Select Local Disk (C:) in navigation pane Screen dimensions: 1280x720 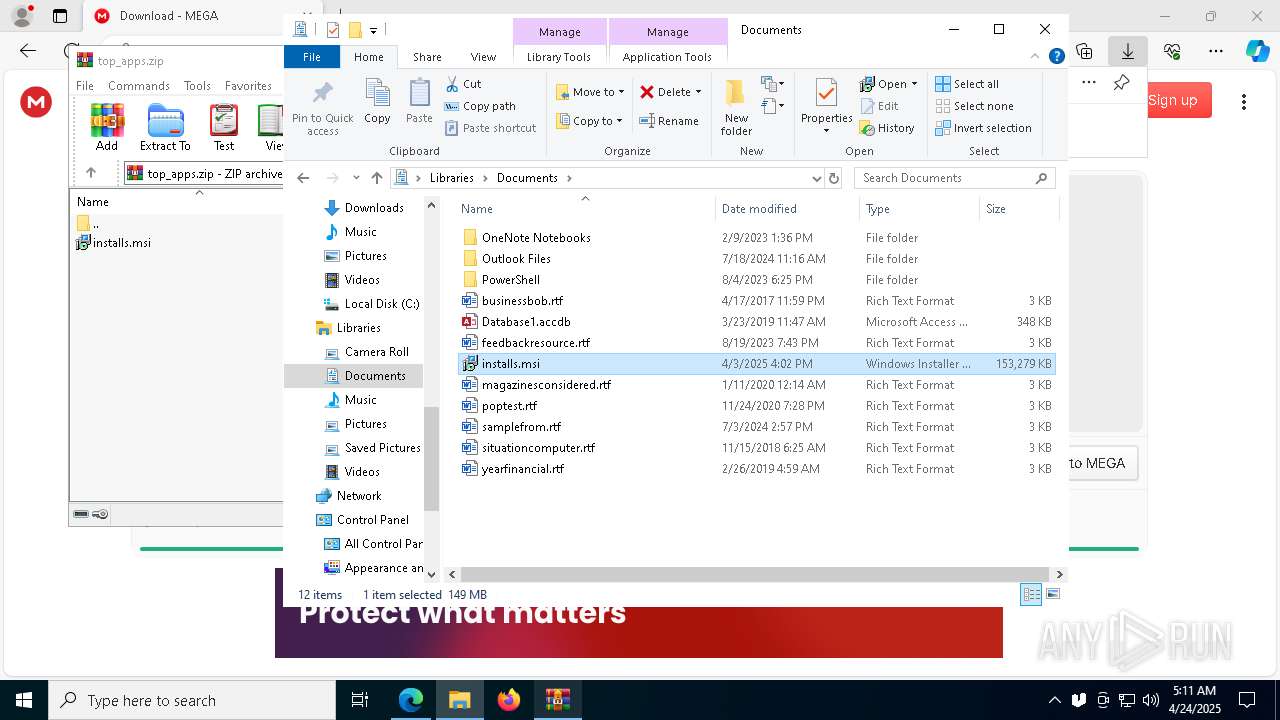371,304
